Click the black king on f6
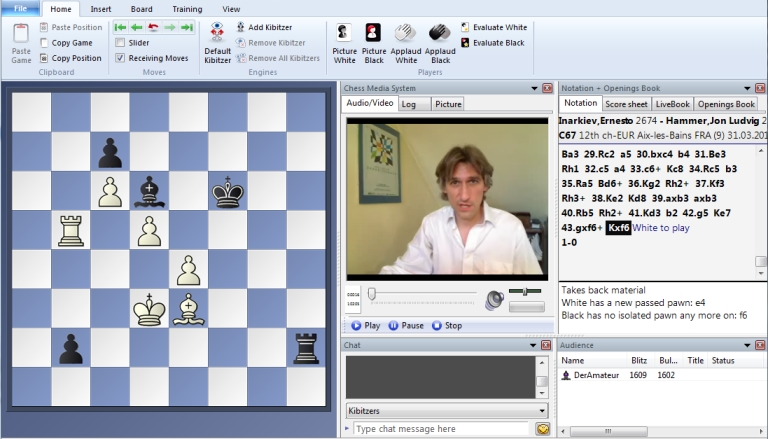This screenshot has width=768, height=439. point(228,191)
